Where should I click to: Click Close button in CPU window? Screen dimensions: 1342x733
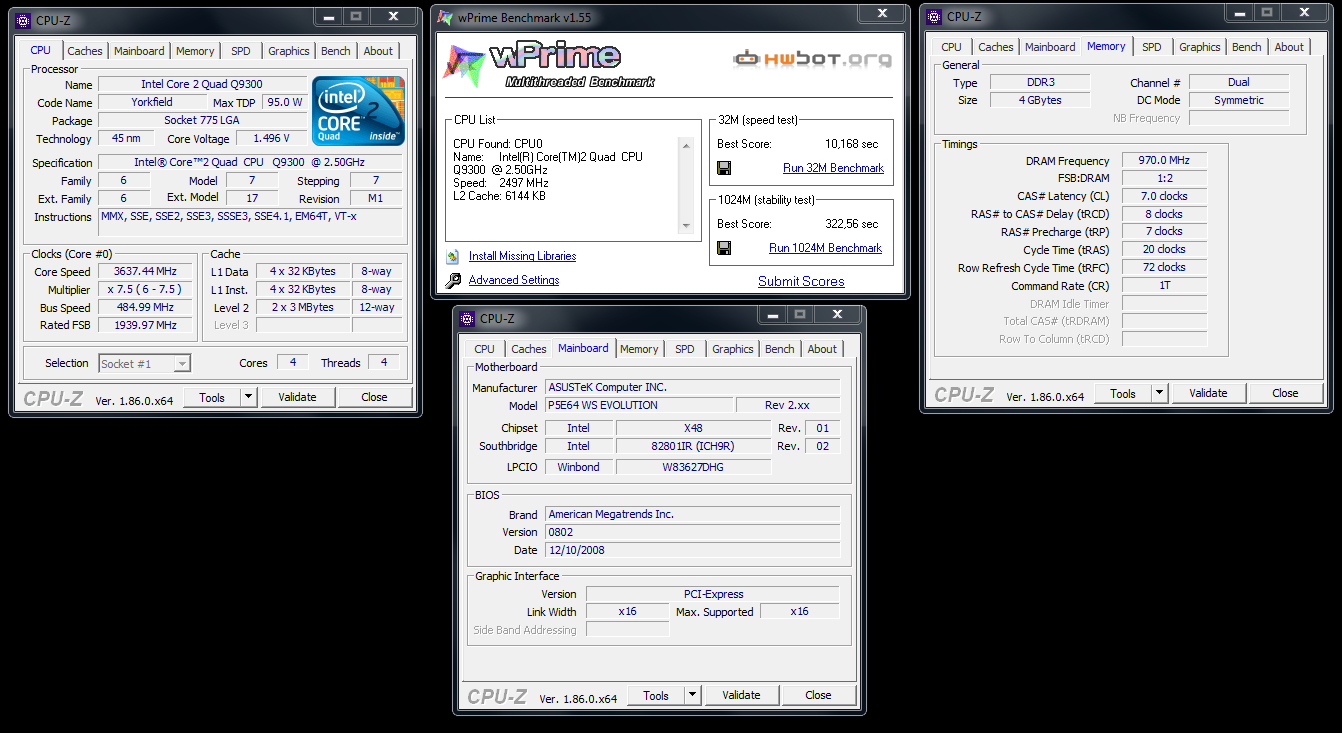coord(374,397)
